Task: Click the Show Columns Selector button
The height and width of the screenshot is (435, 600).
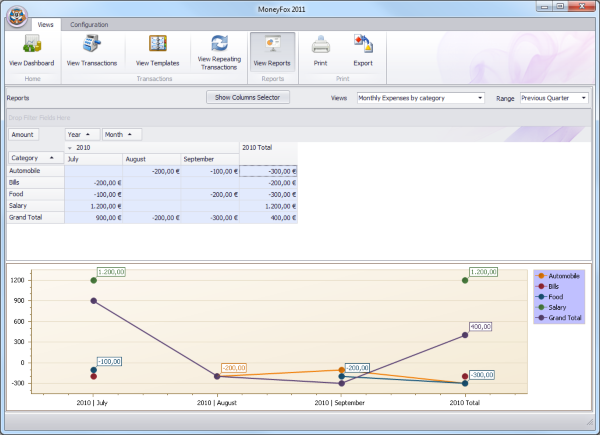Action: [248, 97]
